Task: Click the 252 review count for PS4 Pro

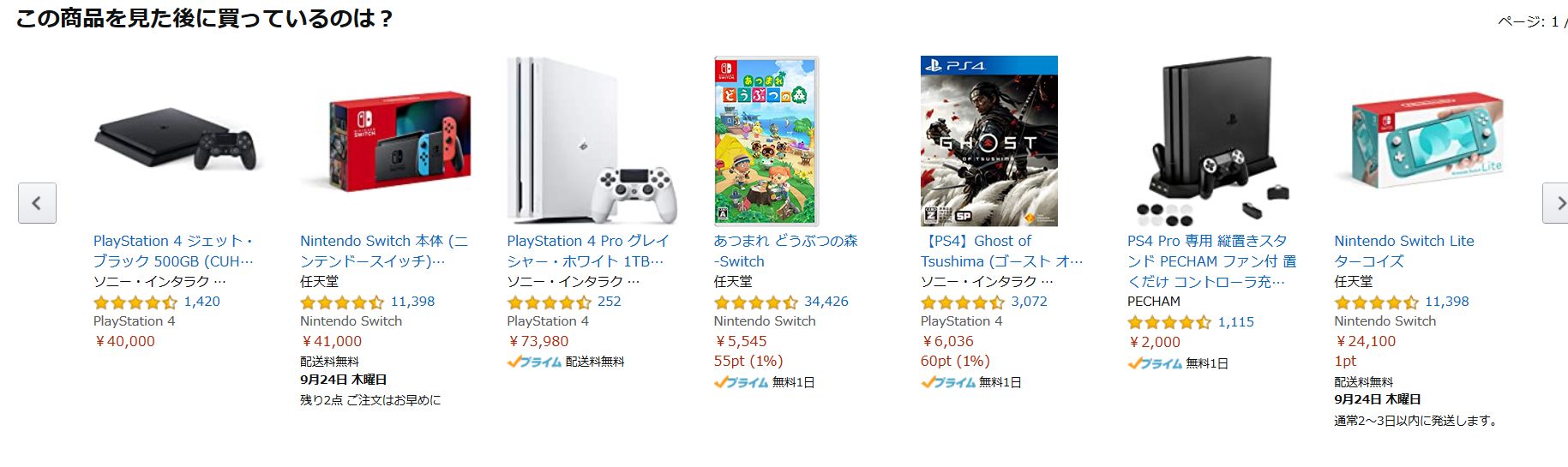Action: [x=609, y=302]
